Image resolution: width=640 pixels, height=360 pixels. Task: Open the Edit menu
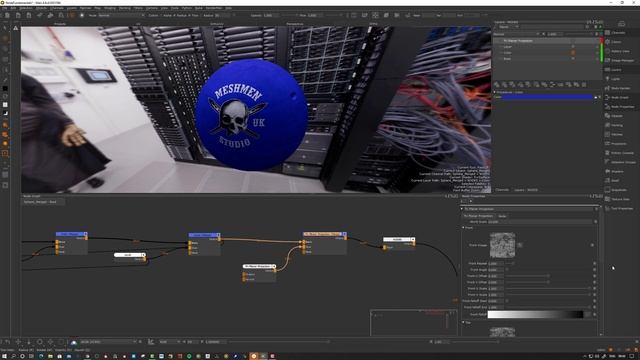pyautogui.click(x=13, y=8)
